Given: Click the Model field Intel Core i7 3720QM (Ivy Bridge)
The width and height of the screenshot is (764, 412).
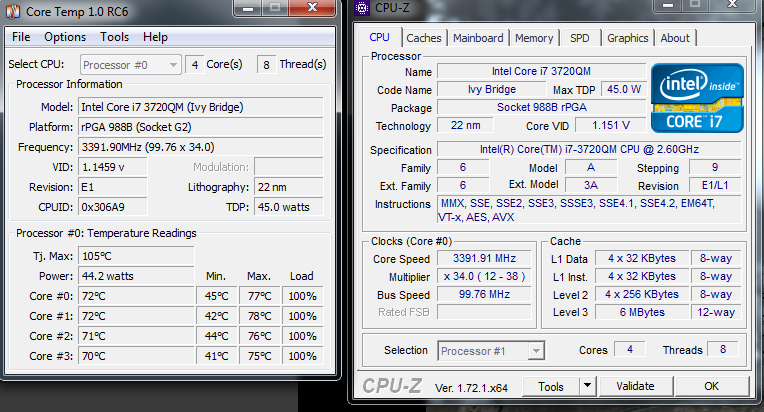Looking at the screenshot, I should point(201,107).
